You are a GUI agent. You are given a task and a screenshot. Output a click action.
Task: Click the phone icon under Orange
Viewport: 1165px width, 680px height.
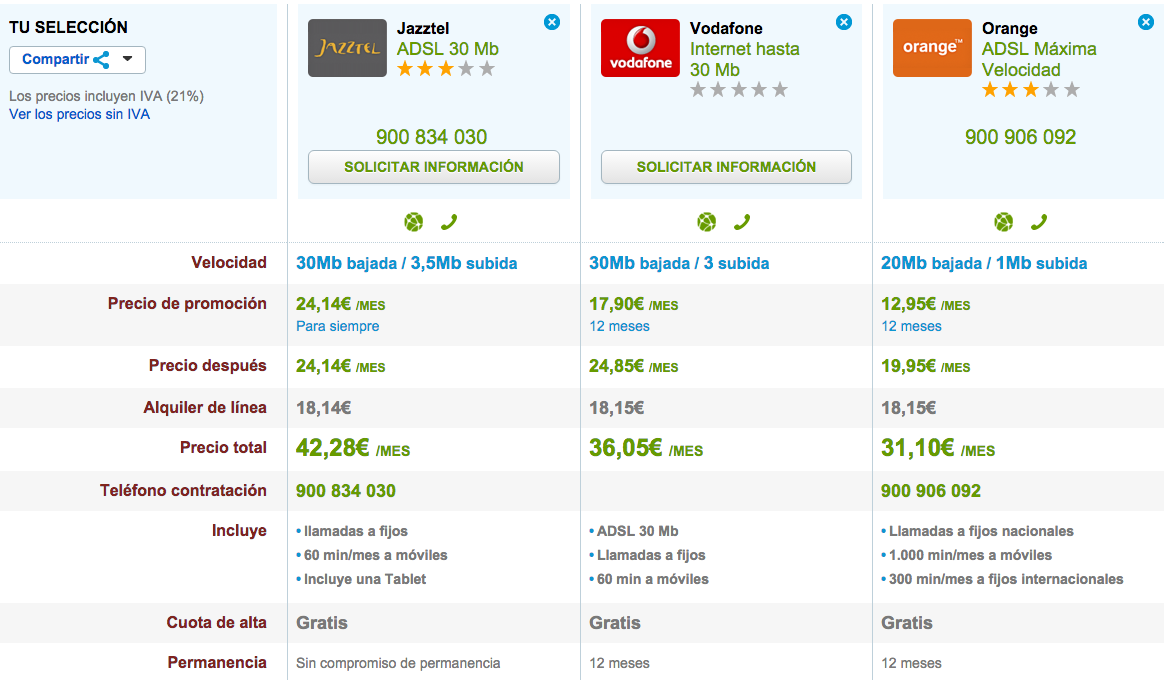coord(1039,221)
